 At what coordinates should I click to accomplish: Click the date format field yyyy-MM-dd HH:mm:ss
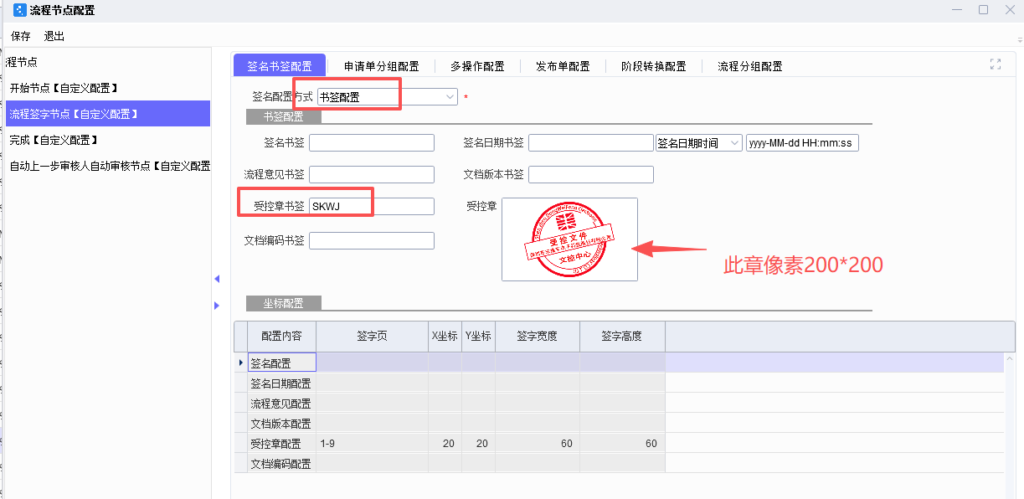point(802,143)
